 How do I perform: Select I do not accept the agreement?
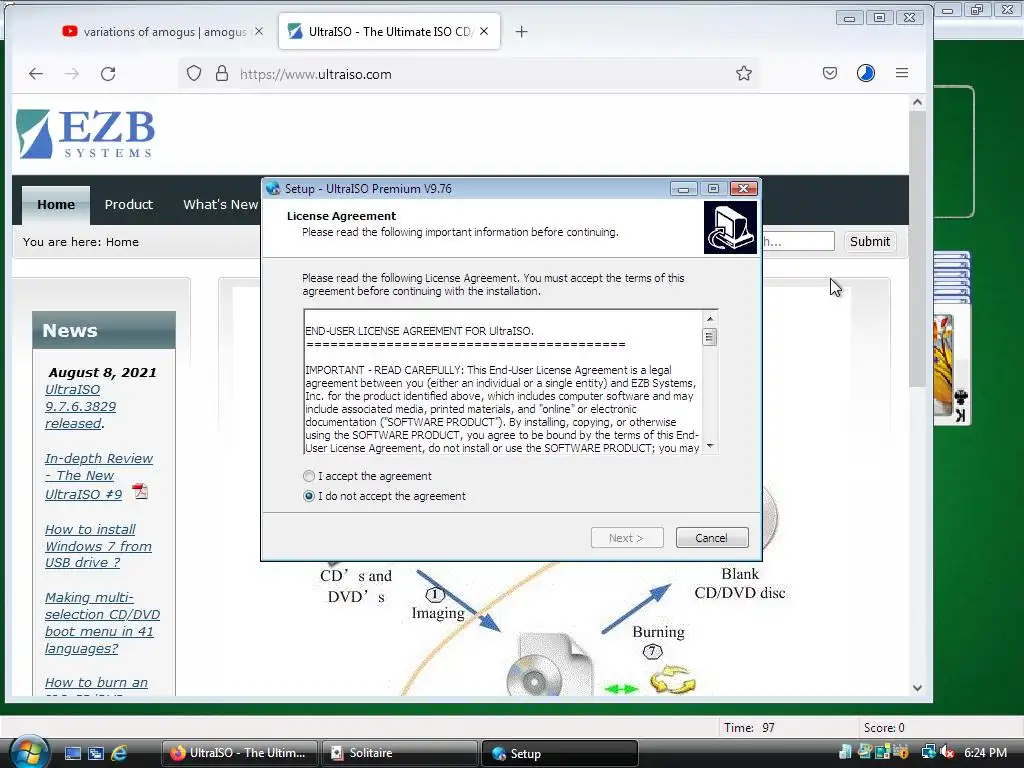pyautogui.click(x=309, y=496)
